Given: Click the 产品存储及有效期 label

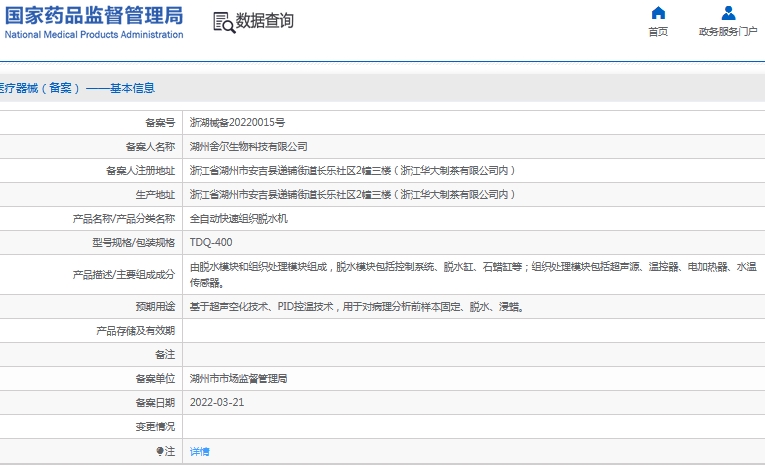Looking at the screenshot, I should [136, 331].
